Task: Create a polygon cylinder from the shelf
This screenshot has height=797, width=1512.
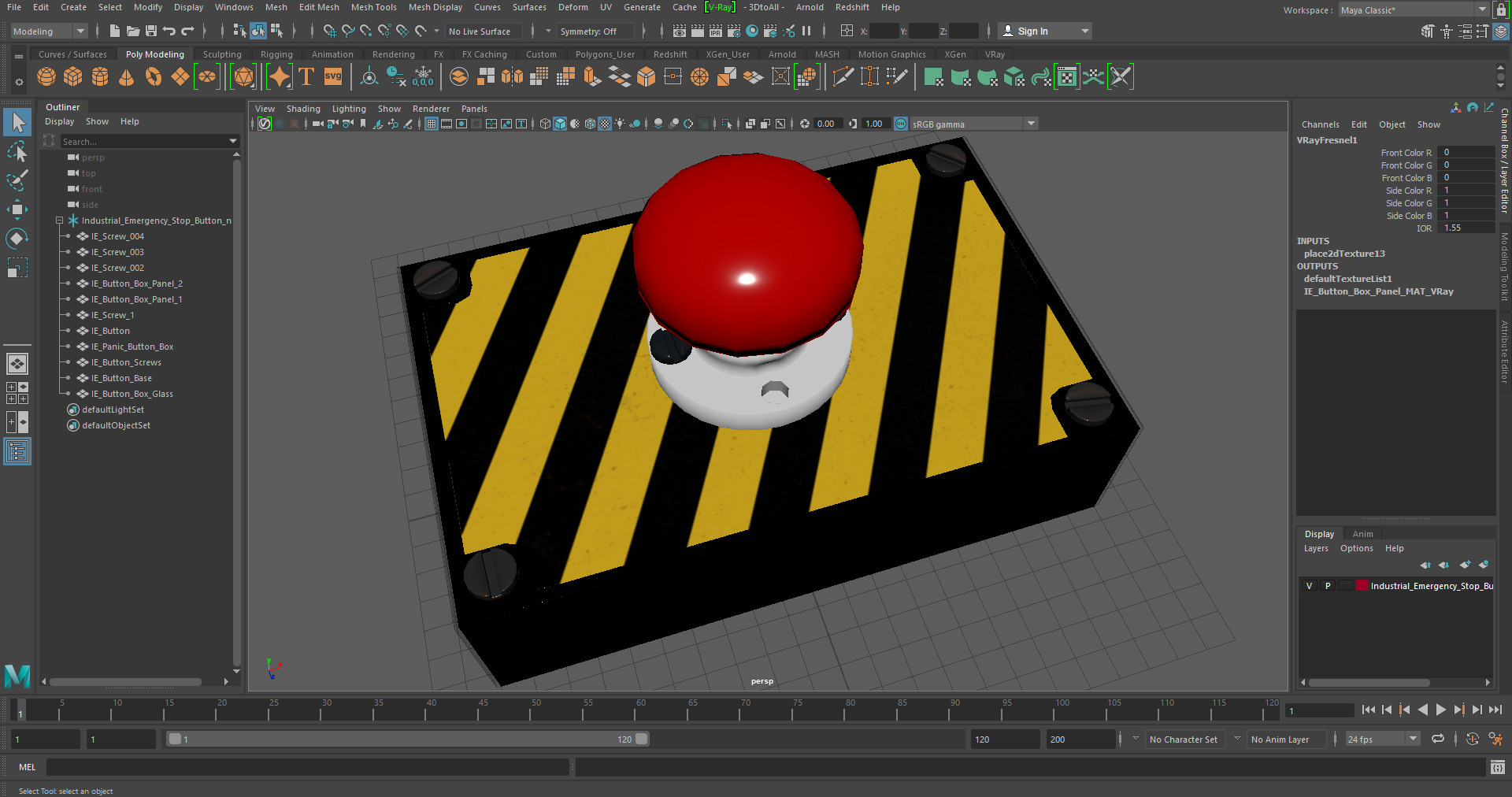Action: point(100,76)
